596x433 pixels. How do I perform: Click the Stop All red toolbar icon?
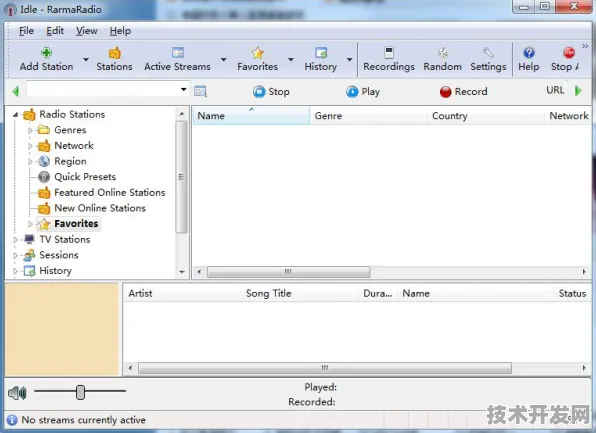569,52
